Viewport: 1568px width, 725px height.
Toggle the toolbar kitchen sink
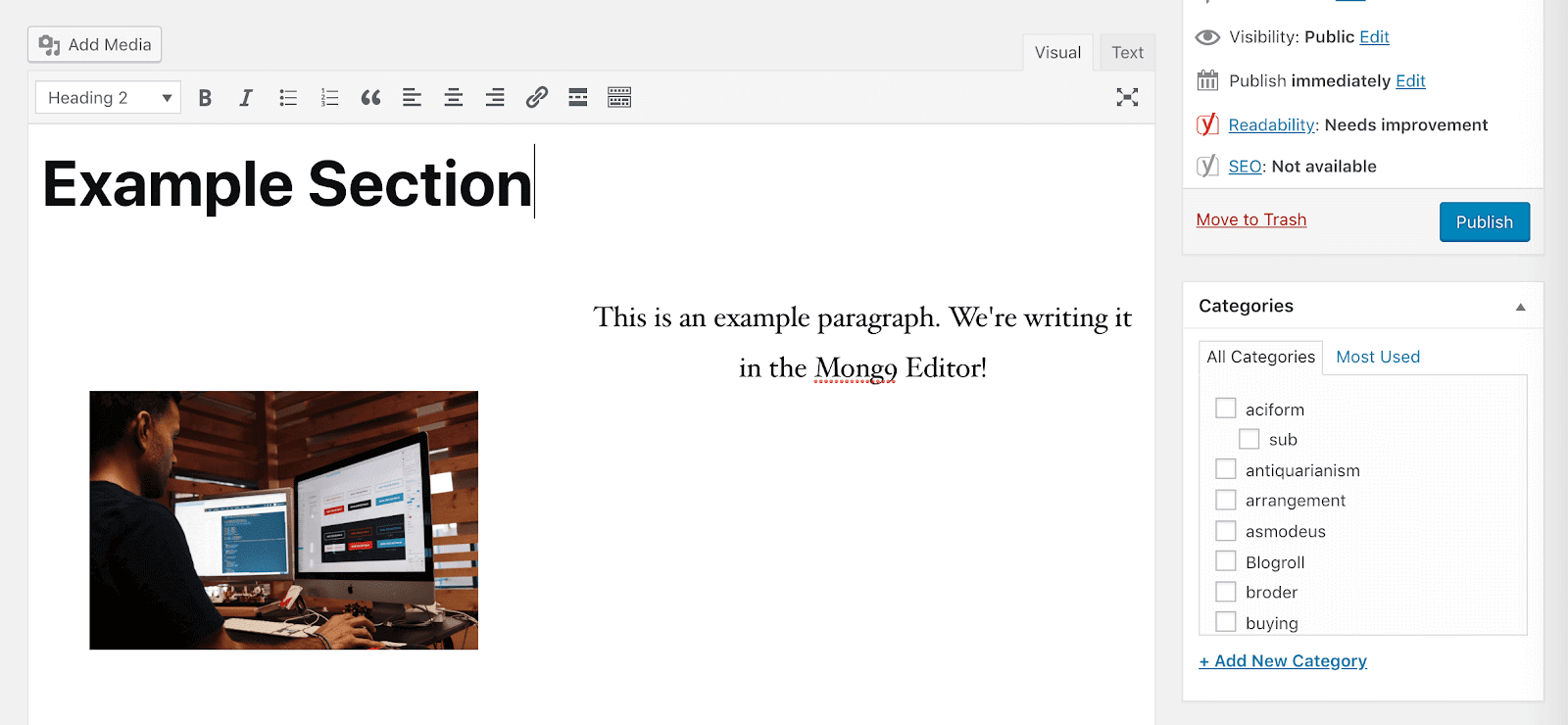[619, 98]
